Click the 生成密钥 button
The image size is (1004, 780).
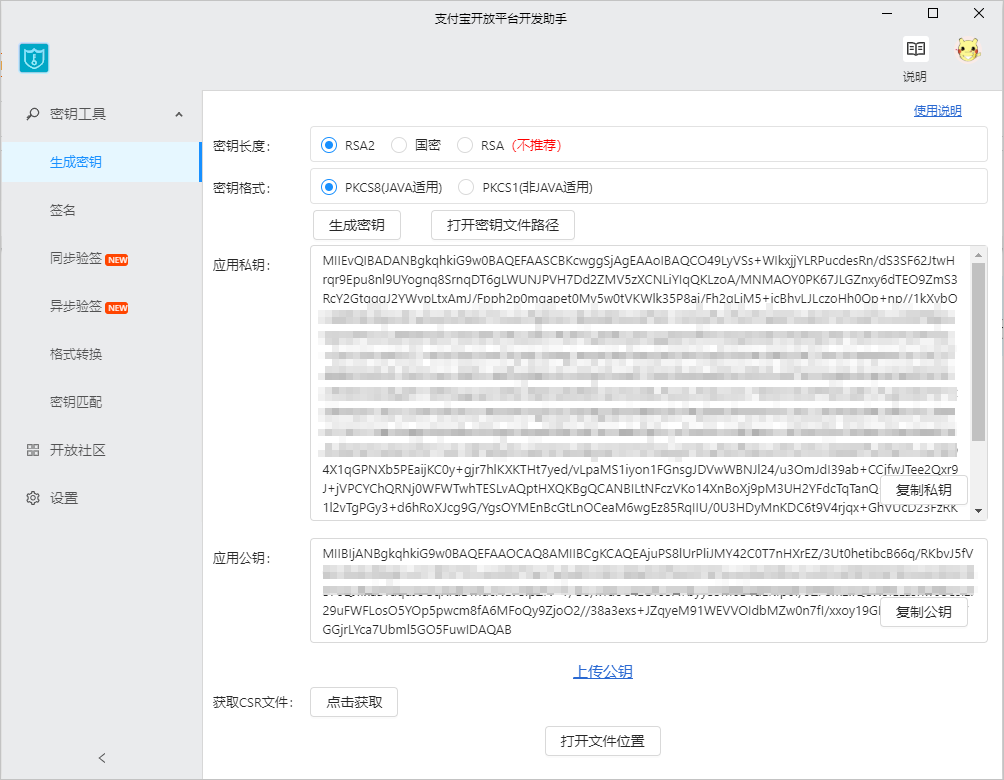357,225
